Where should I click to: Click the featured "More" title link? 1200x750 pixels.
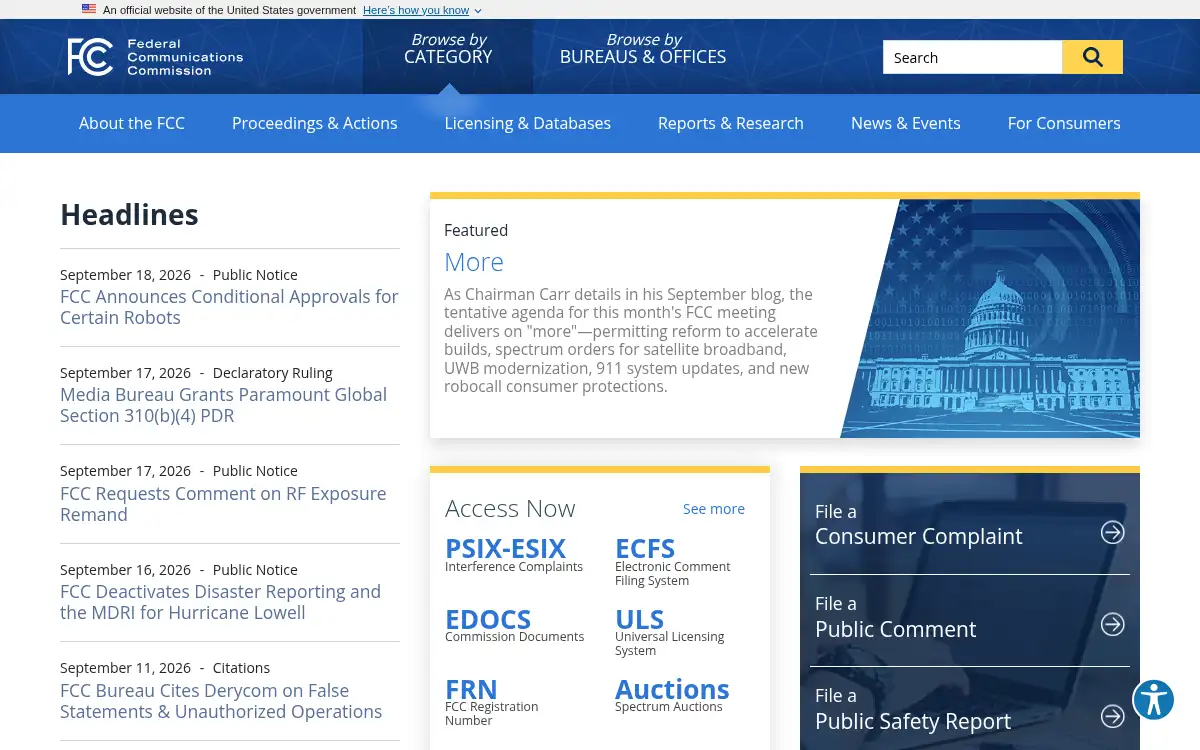click(x=474, y=262)
